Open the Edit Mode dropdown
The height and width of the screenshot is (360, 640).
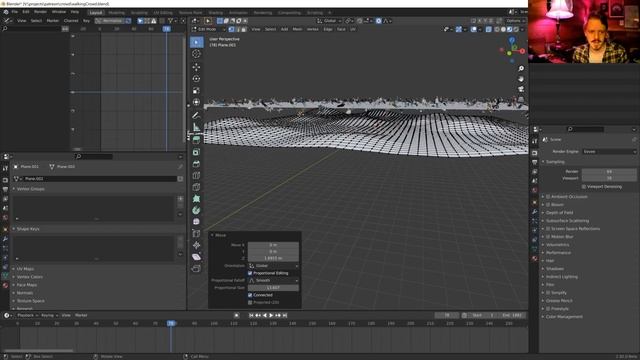[208, 29]
